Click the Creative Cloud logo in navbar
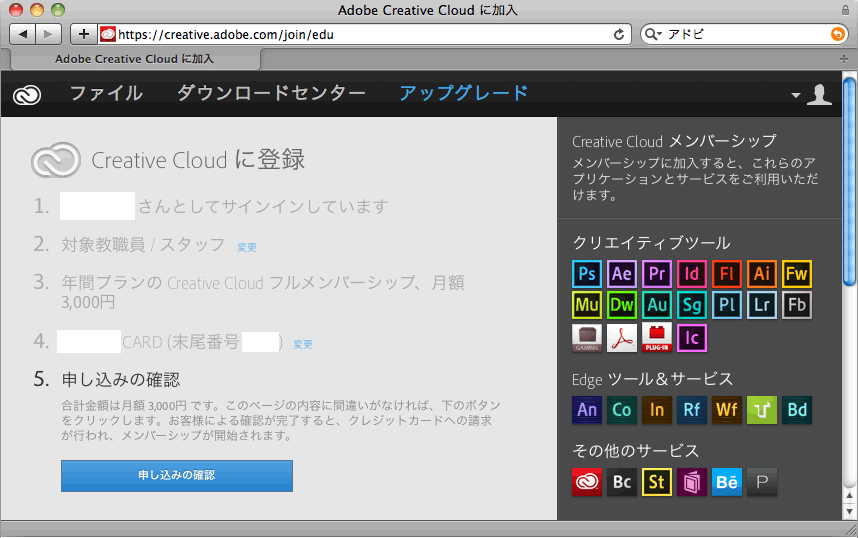The width and height of the screenshot is (858, 538). tap(27, 95)
